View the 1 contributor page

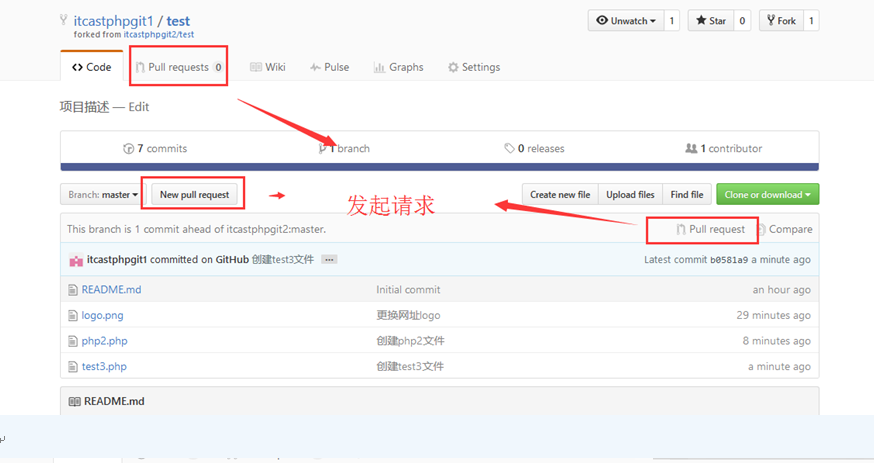tap(724, 148)
